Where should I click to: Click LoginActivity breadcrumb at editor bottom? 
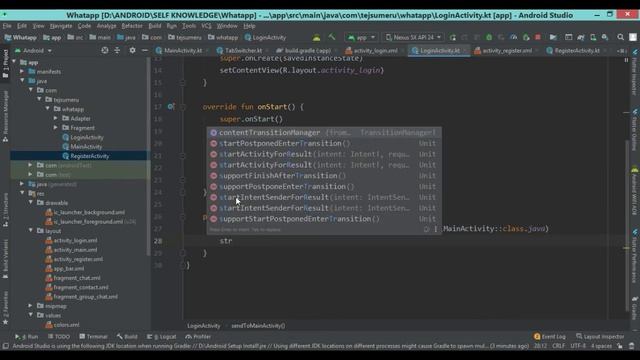(204, 326)
